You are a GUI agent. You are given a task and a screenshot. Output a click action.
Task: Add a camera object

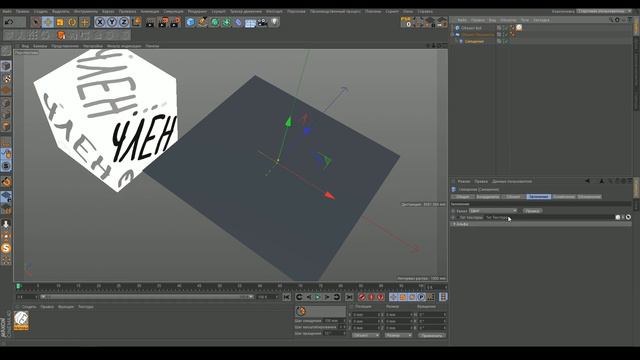(262, 22)
